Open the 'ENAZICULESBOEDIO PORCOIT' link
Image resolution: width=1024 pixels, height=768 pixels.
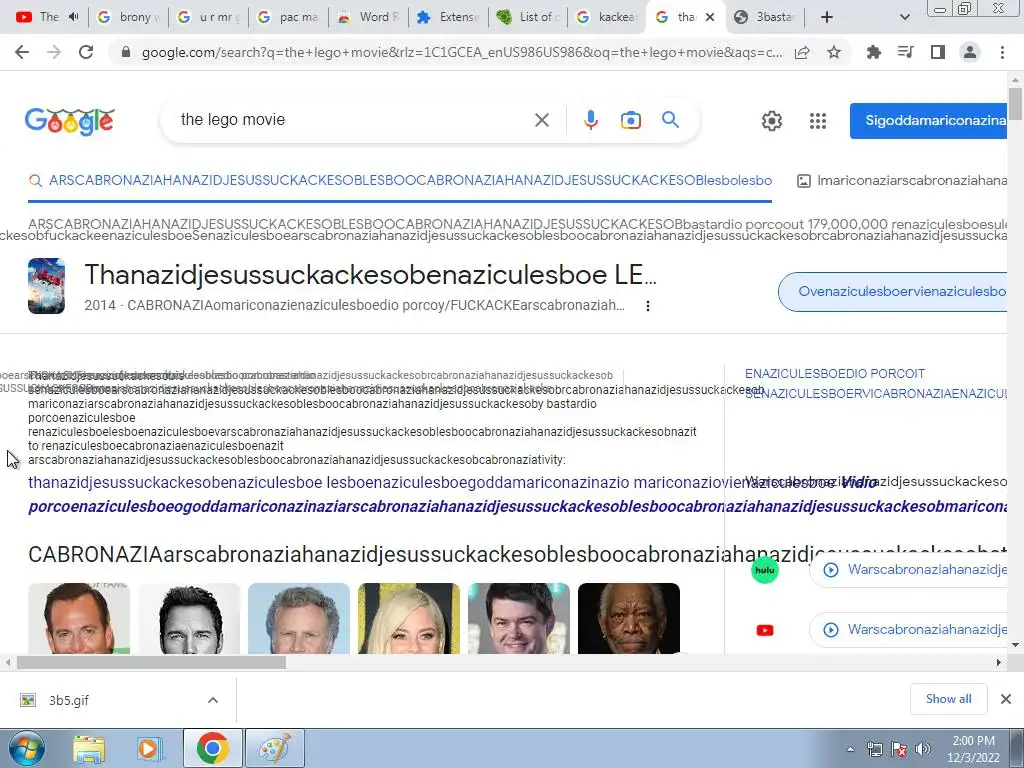[835, 374]
